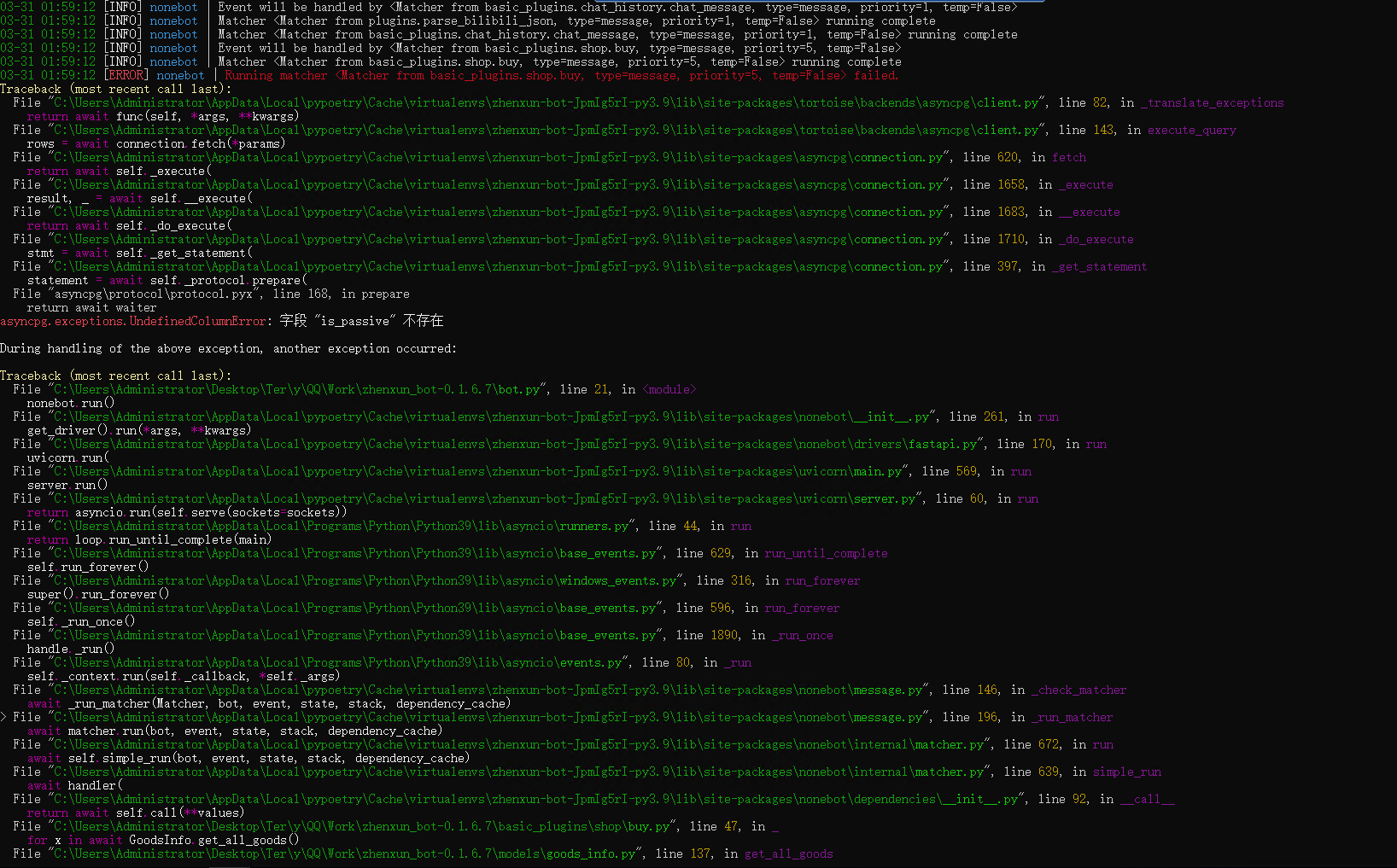This screenshot has width=1397, height=868.
Task: Click the _translate_exceptions function name
Action: coord(1213,102)
